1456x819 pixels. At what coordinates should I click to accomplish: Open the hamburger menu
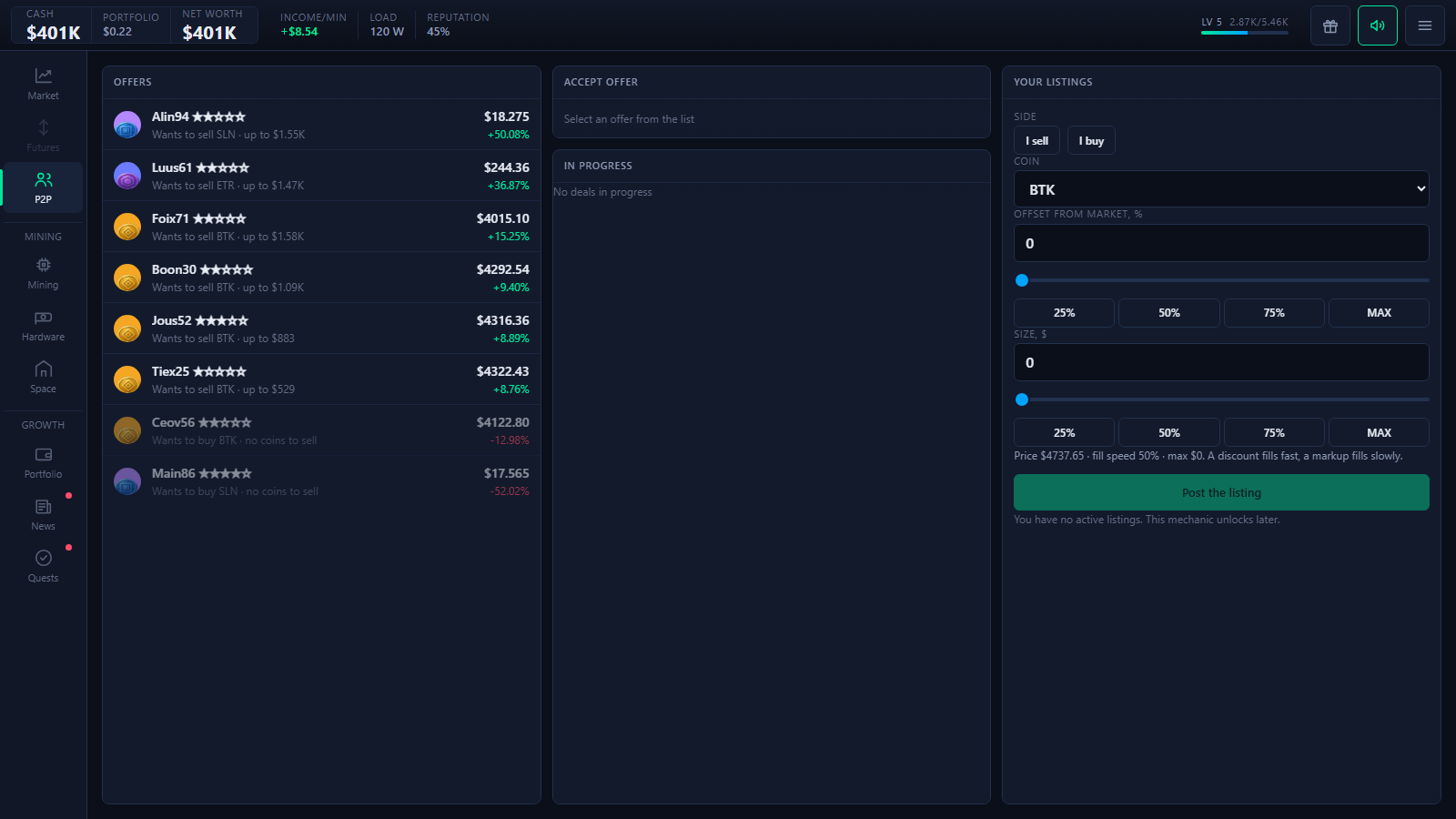click(x=1425, y=25)
